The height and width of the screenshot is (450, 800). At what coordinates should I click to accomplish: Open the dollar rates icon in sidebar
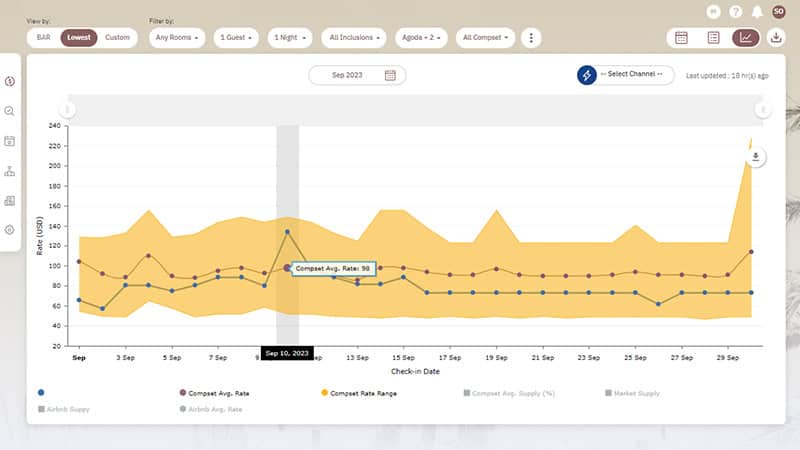pyautogui.click(x=10, y=81)
